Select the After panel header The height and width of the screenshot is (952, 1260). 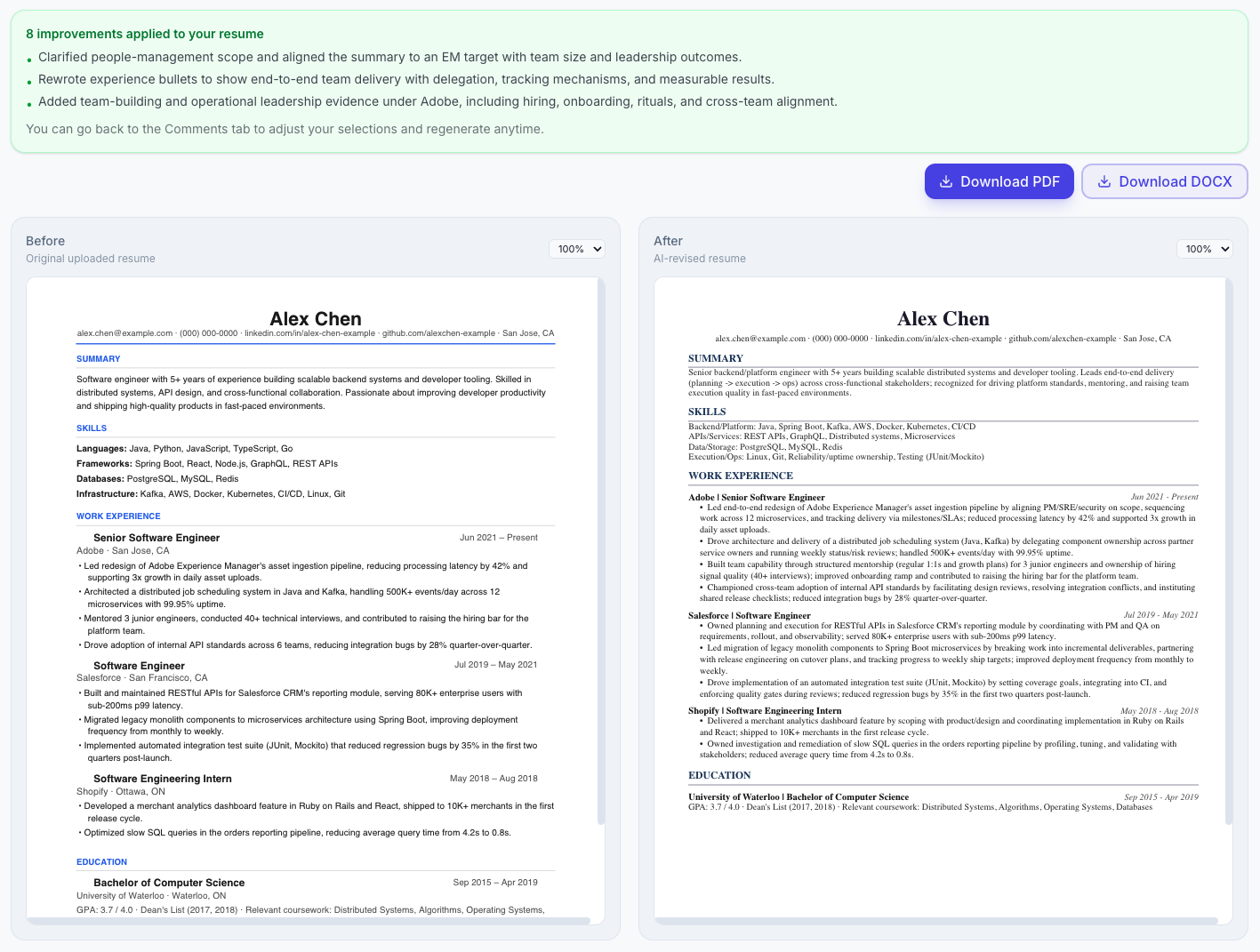[x=668, y=240]
